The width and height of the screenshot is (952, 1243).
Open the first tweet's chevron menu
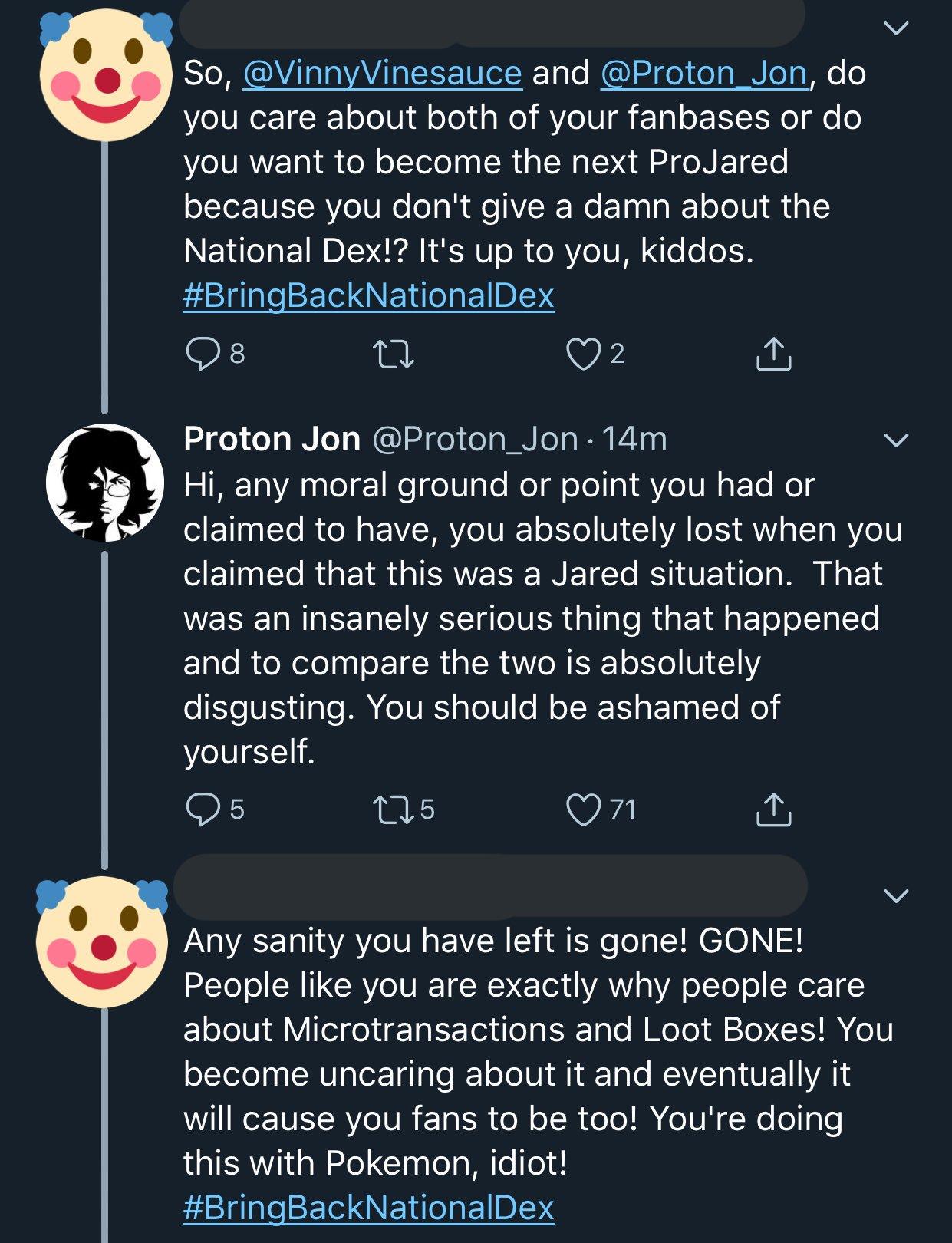(896, 28)
